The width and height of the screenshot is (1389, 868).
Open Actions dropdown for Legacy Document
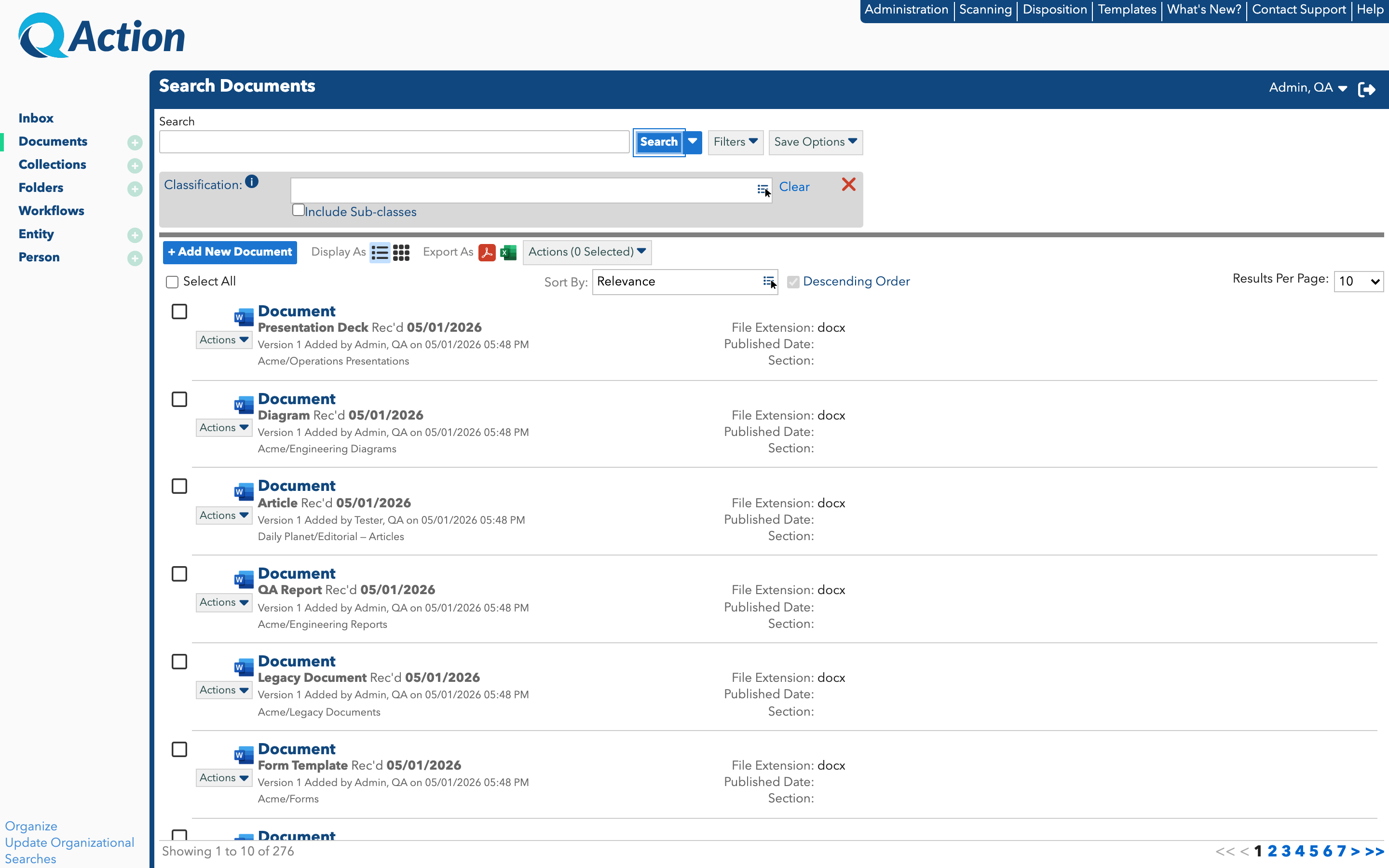(x=224, y=691)
